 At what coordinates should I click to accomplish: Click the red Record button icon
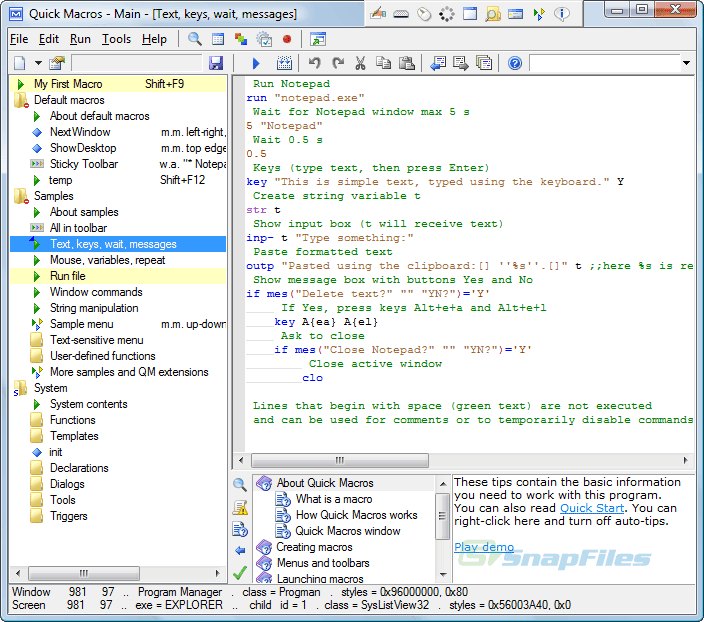click(287, 40)
